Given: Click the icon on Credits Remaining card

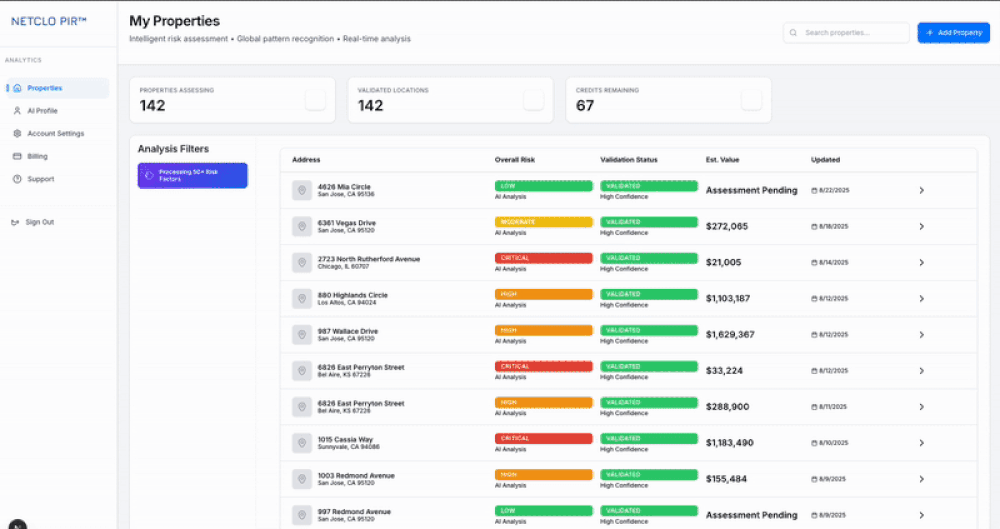Looking at the screenshot, I should pos(751,99).
